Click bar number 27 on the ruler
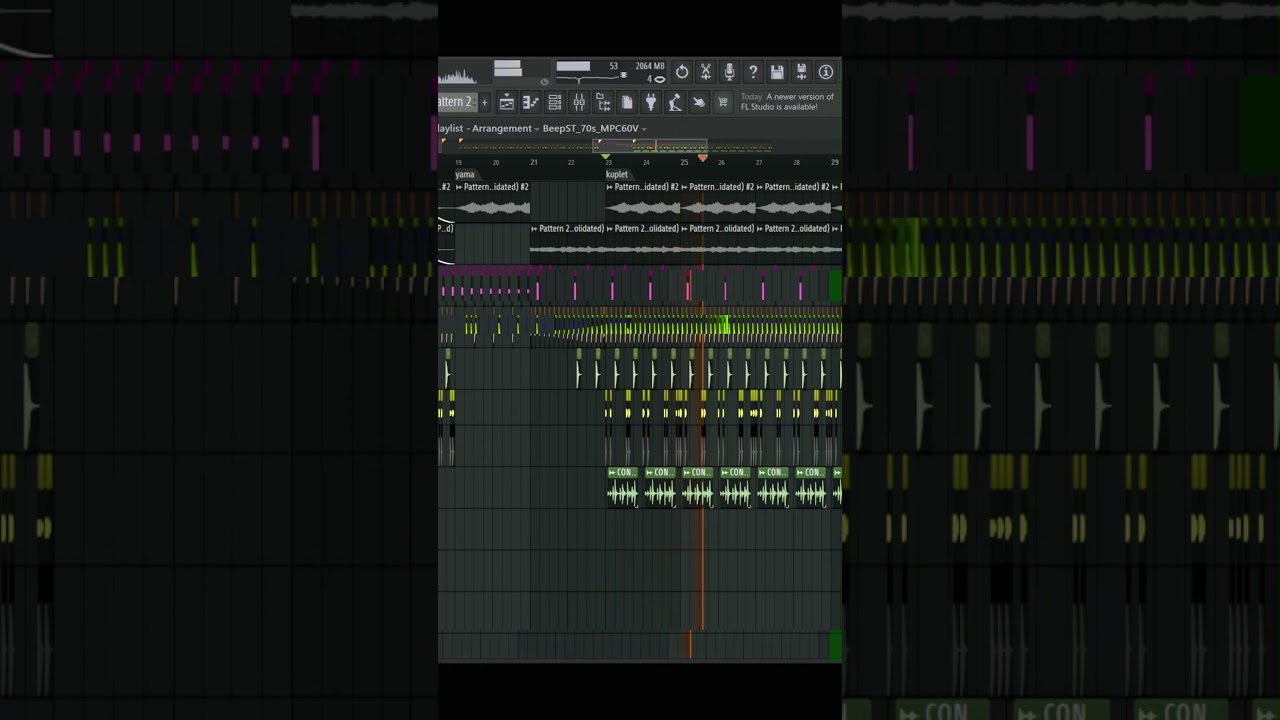This screenshot has height=720, width=1280. tap(759, 162)
